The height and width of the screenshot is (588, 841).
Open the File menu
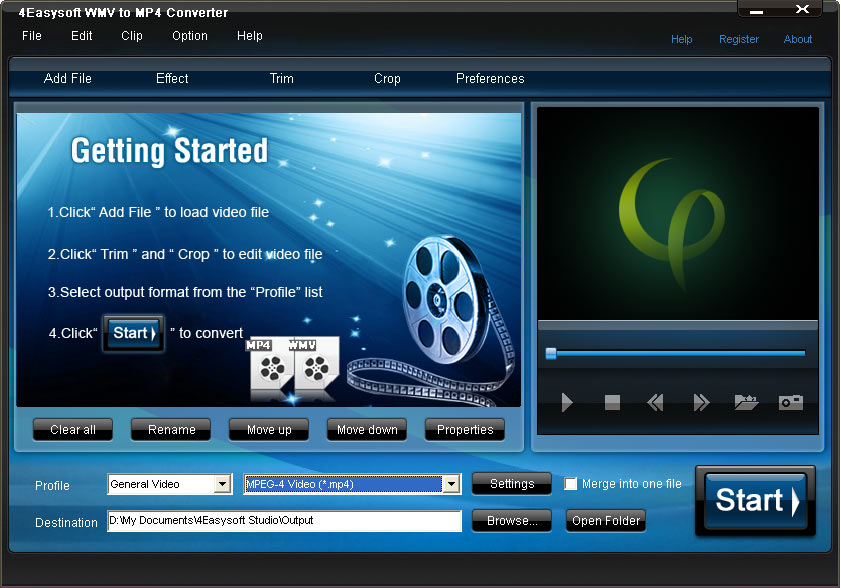coord(31,36)
